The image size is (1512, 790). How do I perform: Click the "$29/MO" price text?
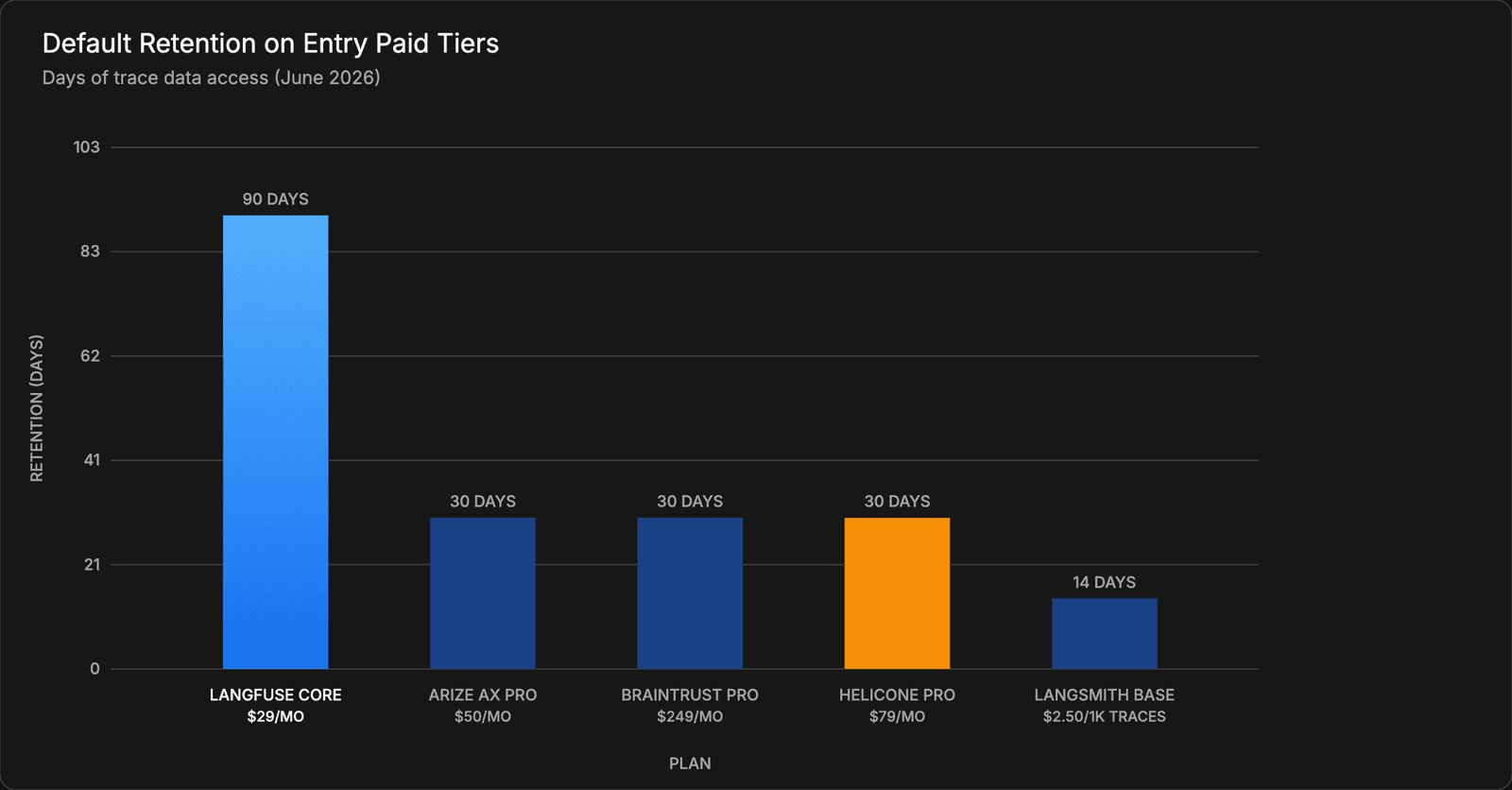pyautogui.click(x=275, y=716)
